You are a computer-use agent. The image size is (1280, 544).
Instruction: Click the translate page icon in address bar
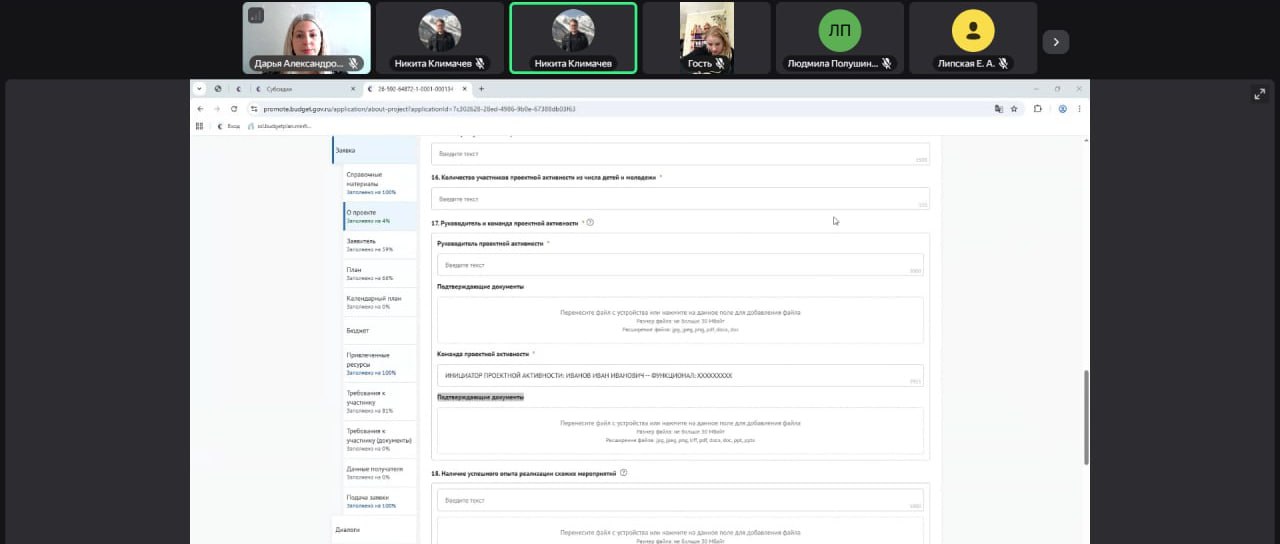(x=998, y=108)
